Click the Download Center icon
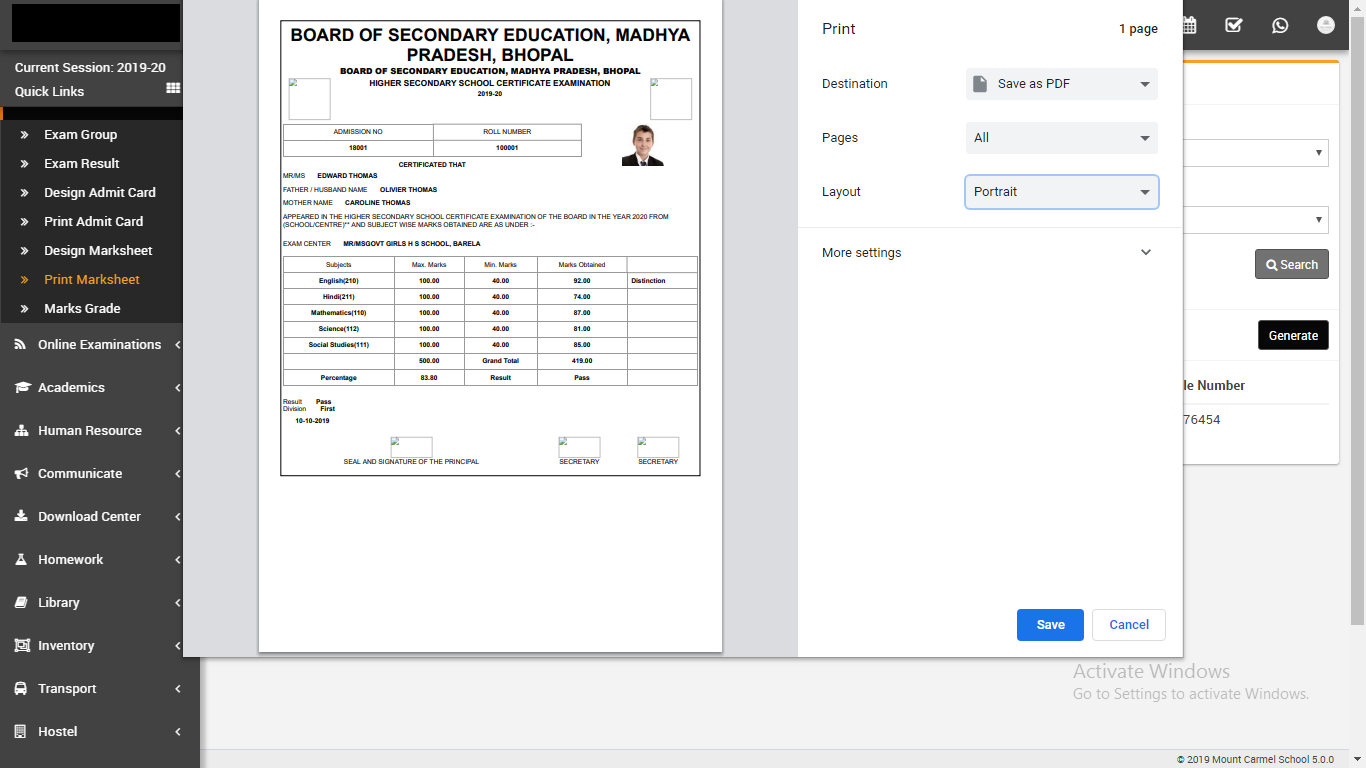Image resolution: width=1366 pixels, height=768 pixels. [21, 517]
